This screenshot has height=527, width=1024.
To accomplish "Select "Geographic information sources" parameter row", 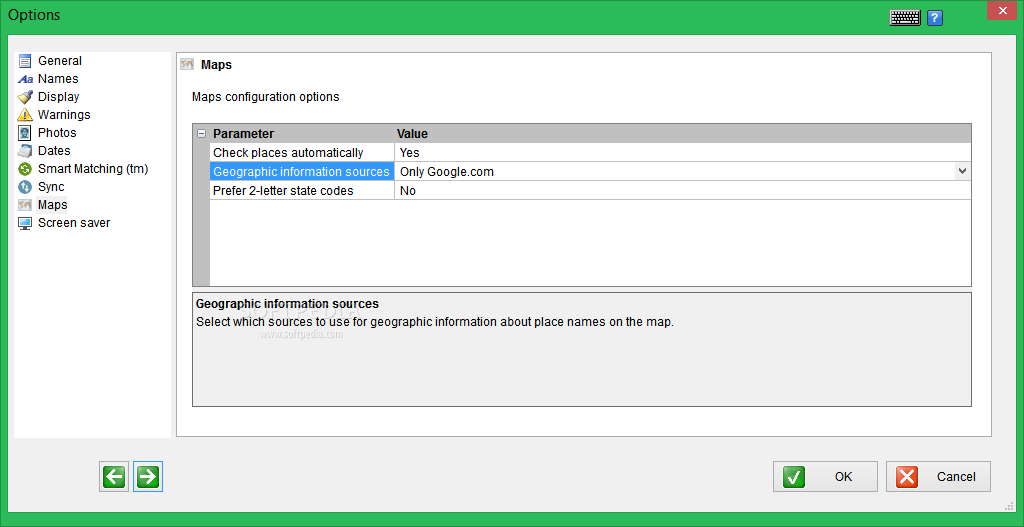I will [x=302, y=172].
